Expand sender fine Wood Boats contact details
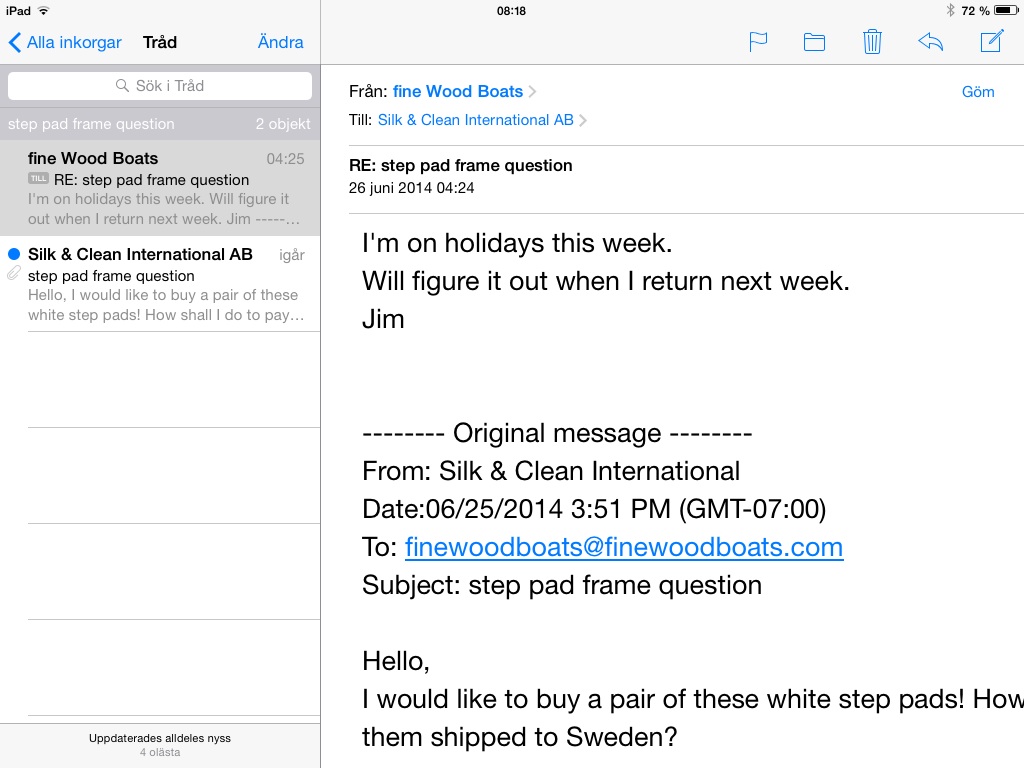The height and width of the screenshot is (768, 1024). pos(458,91)
